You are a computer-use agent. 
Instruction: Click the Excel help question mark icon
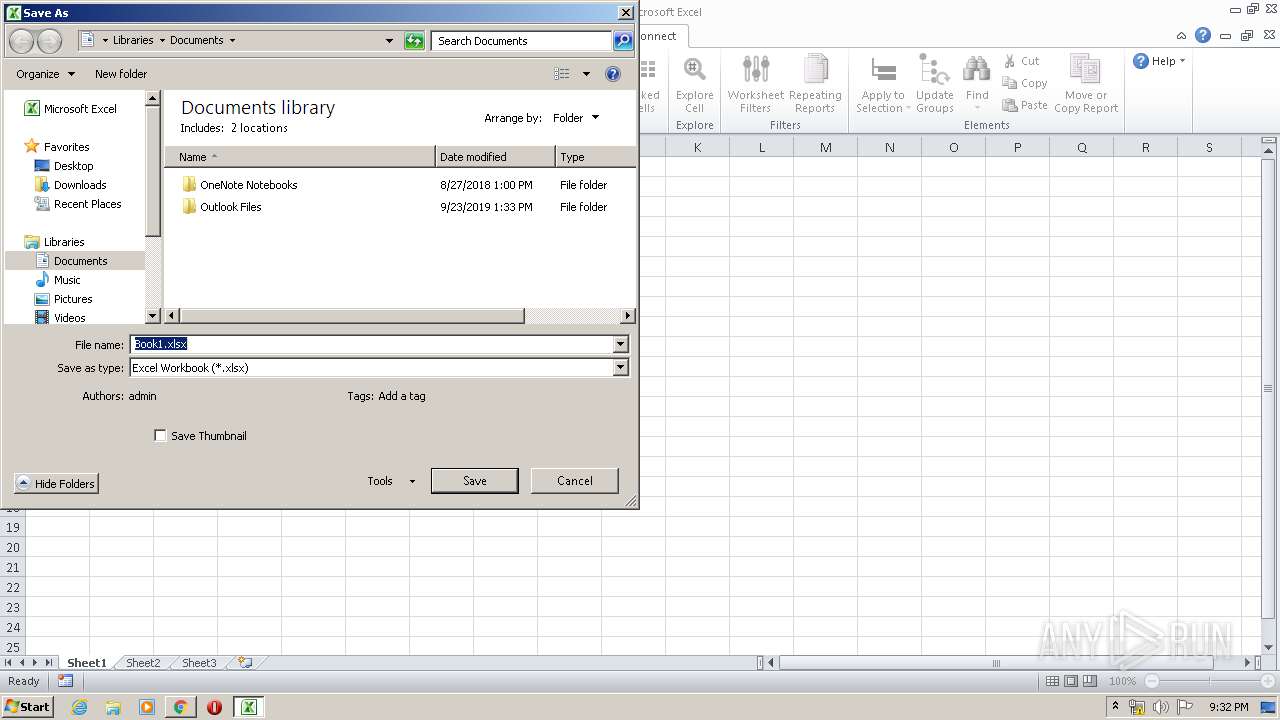1203,35
